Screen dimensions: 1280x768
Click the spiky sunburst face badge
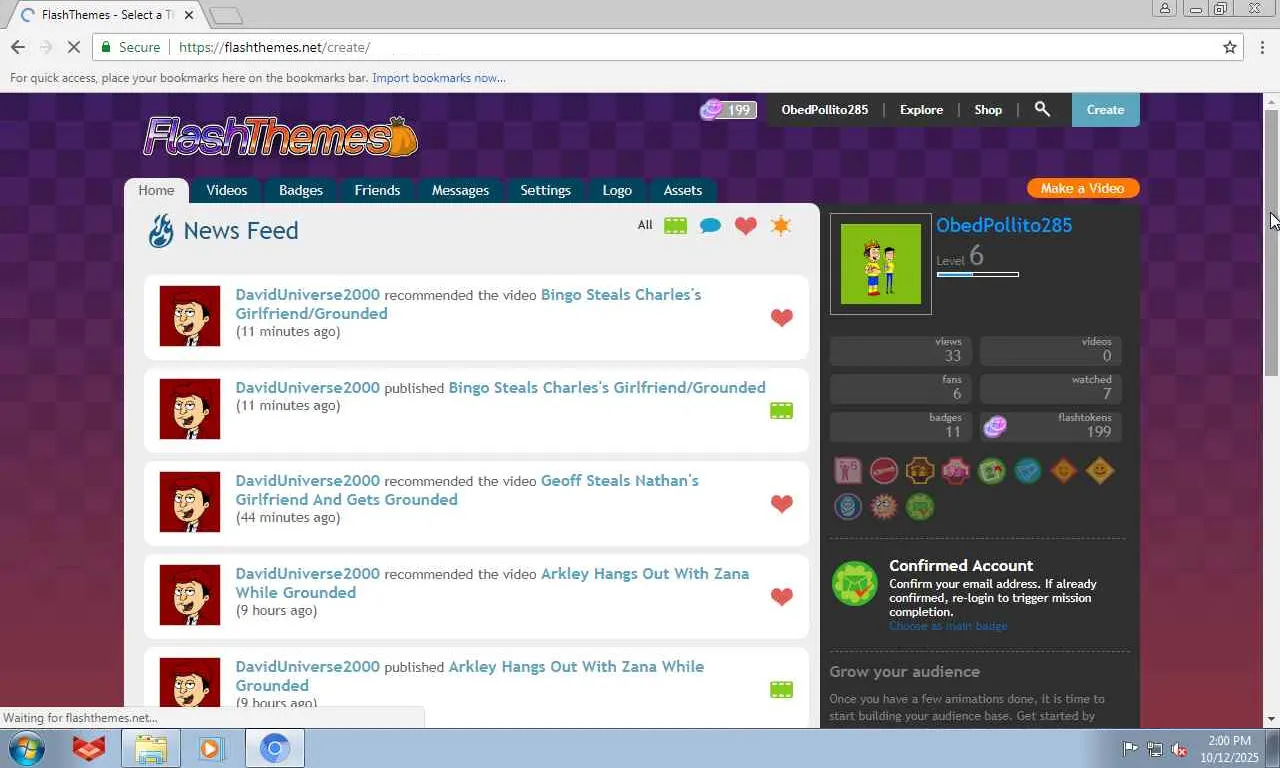tap(883, 506)
